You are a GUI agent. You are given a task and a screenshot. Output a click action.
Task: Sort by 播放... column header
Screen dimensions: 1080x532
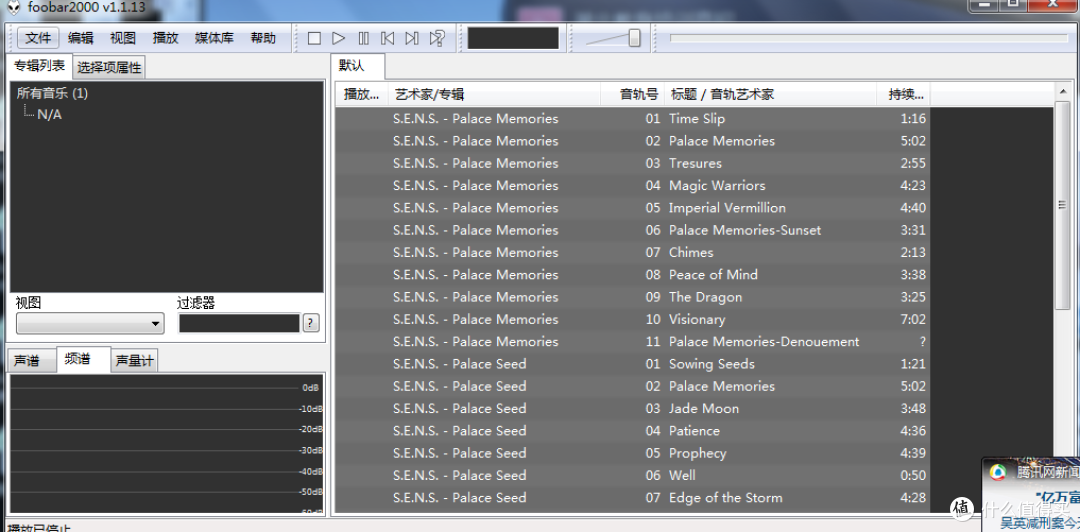pyautogui.click(x=362, y=94)
